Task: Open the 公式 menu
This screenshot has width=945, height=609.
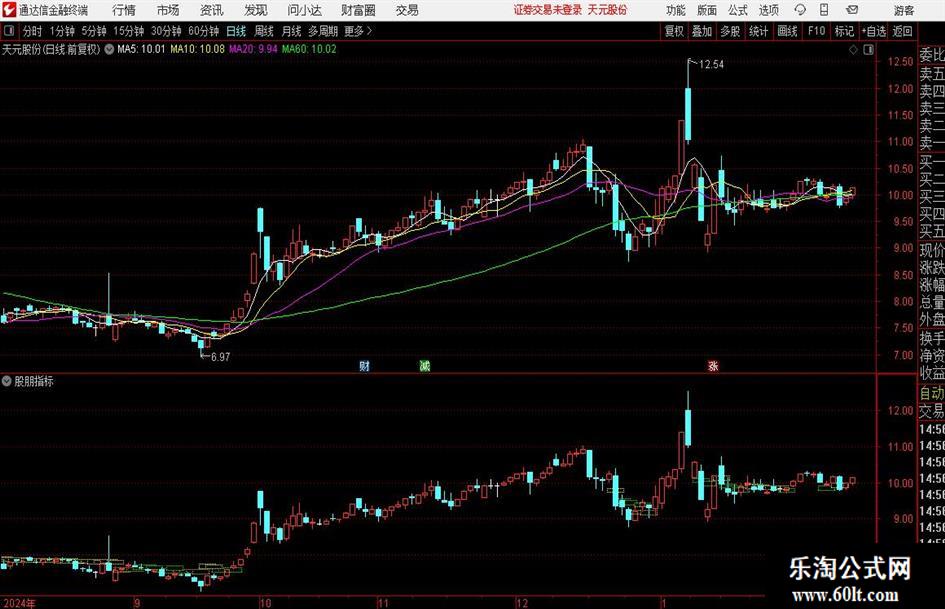Action: (x=738, y=10)
